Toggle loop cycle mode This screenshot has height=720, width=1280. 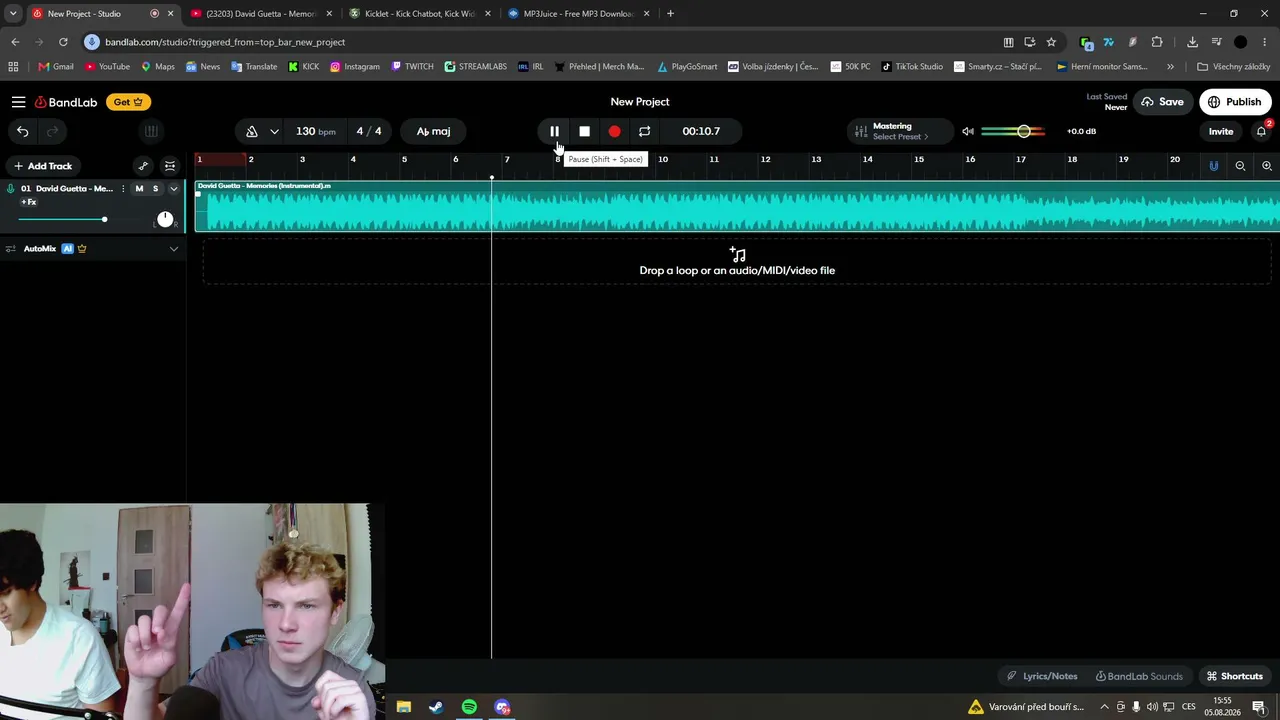pyautogui.click(x=644, y=131)
